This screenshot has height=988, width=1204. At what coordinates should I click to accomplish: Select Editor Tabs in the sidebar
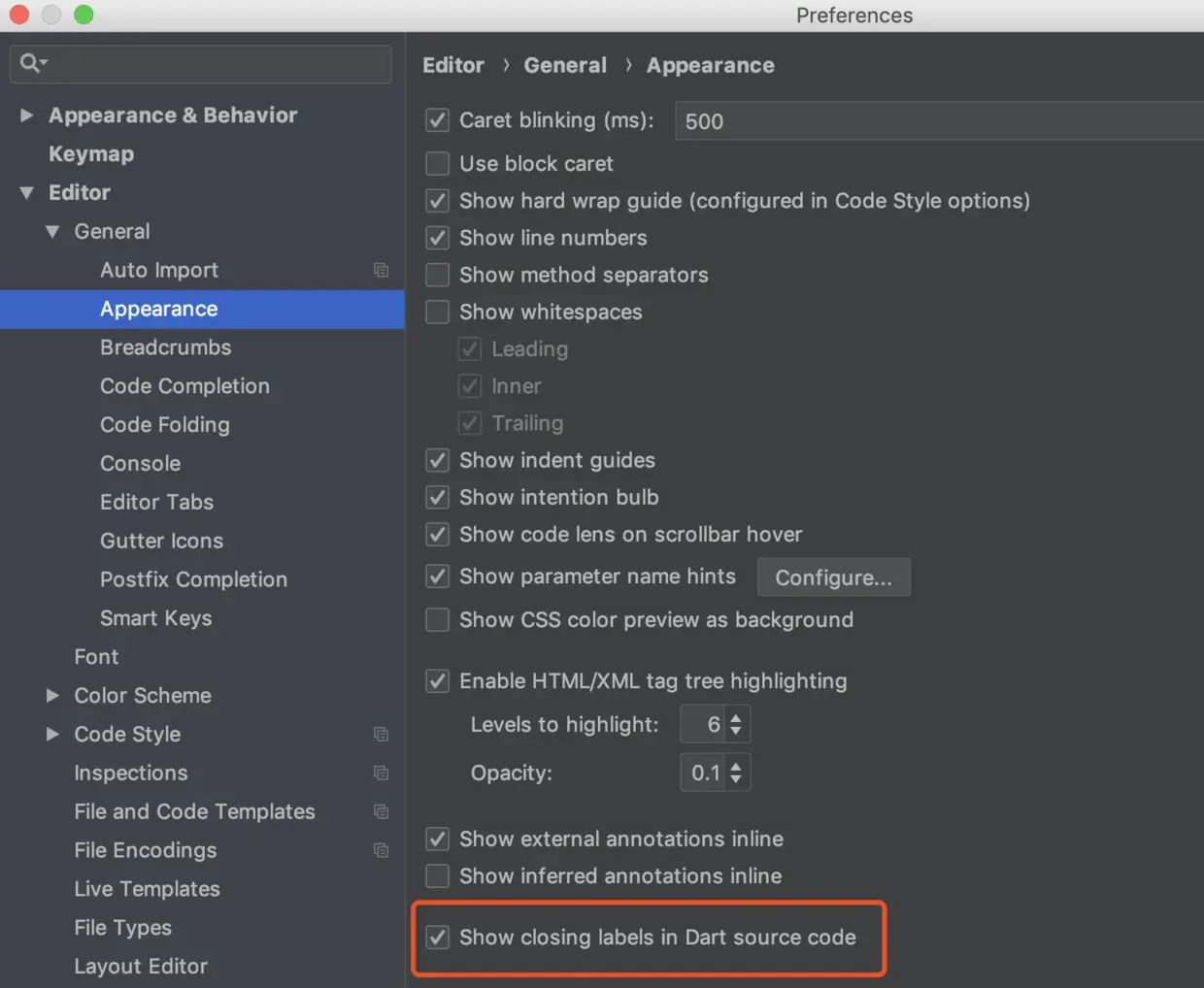(x=156, y=502)
